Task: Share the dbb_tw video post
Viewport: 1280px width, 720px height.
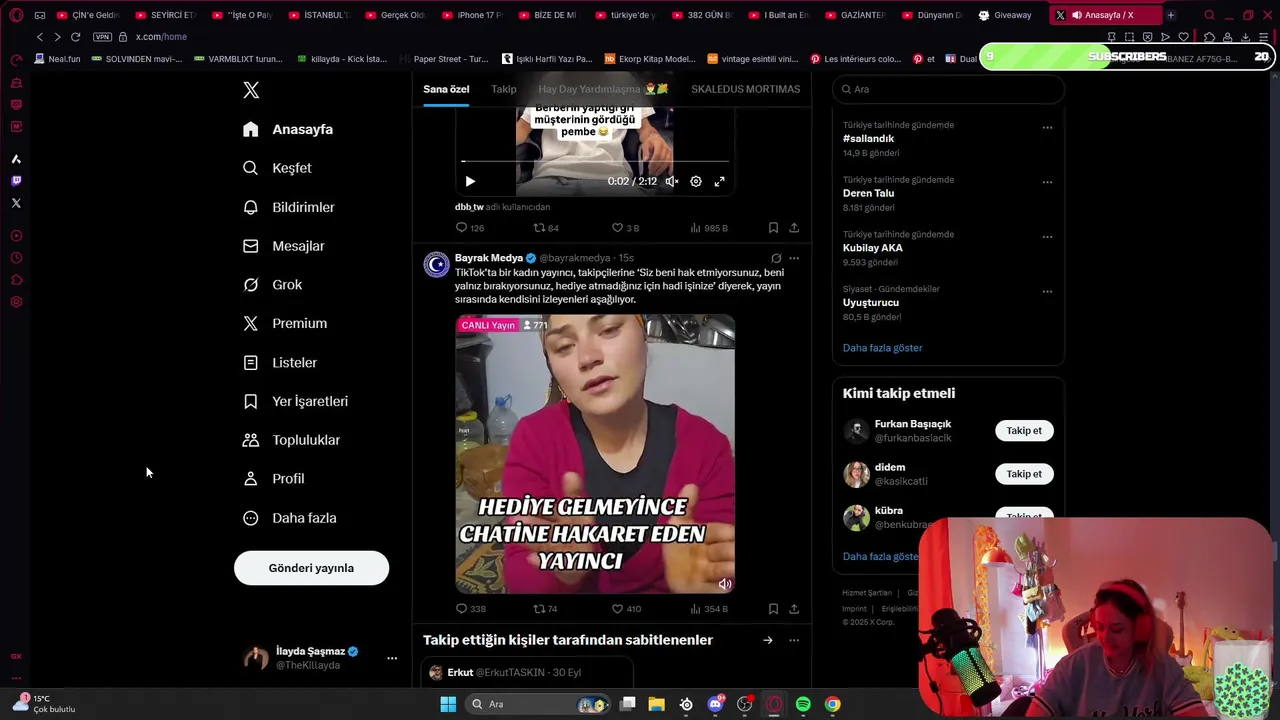Action: (794, 228)
